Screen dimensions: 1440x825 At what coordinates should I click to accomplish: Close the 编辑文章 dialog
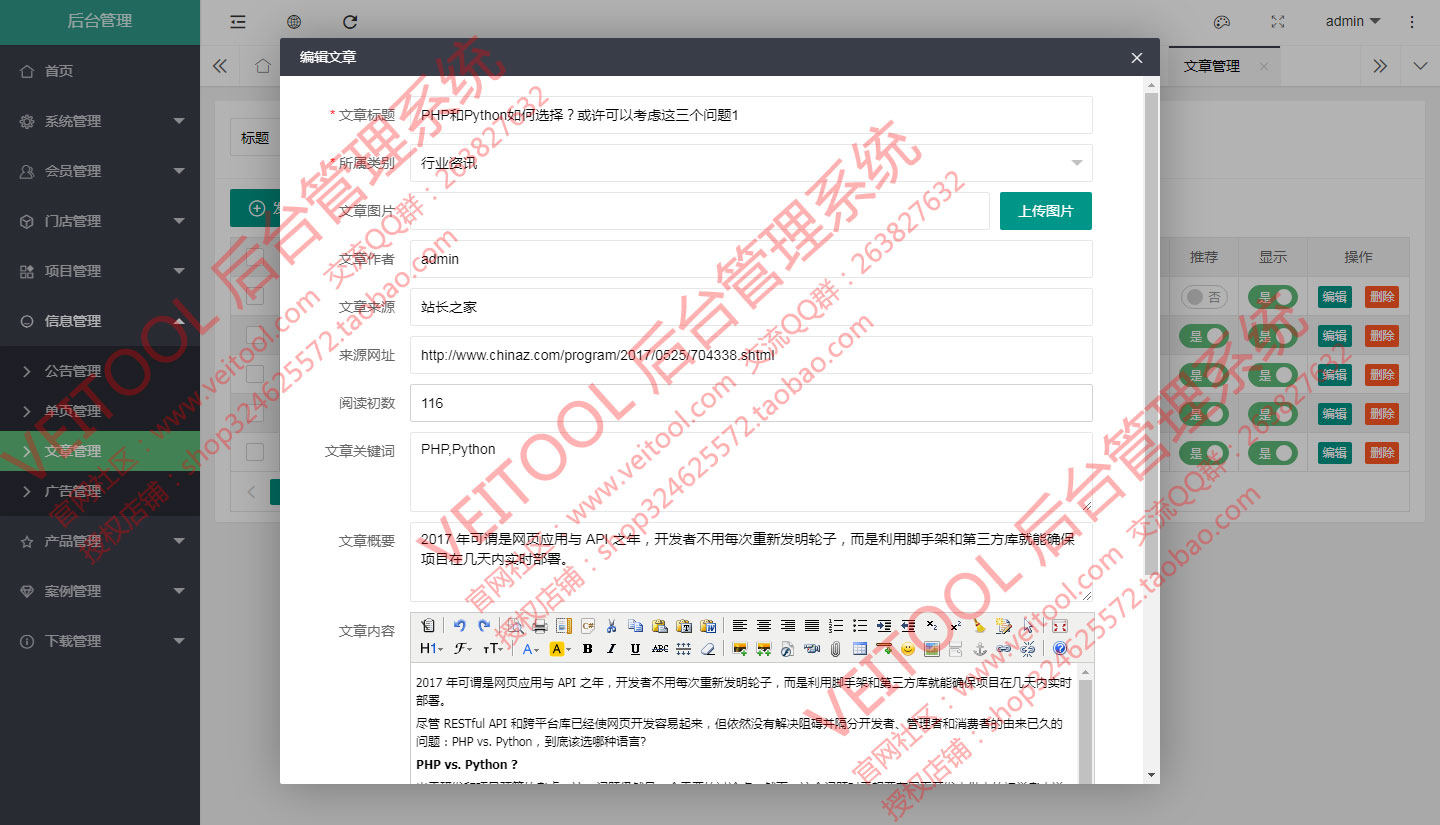tap(1137, 58)
